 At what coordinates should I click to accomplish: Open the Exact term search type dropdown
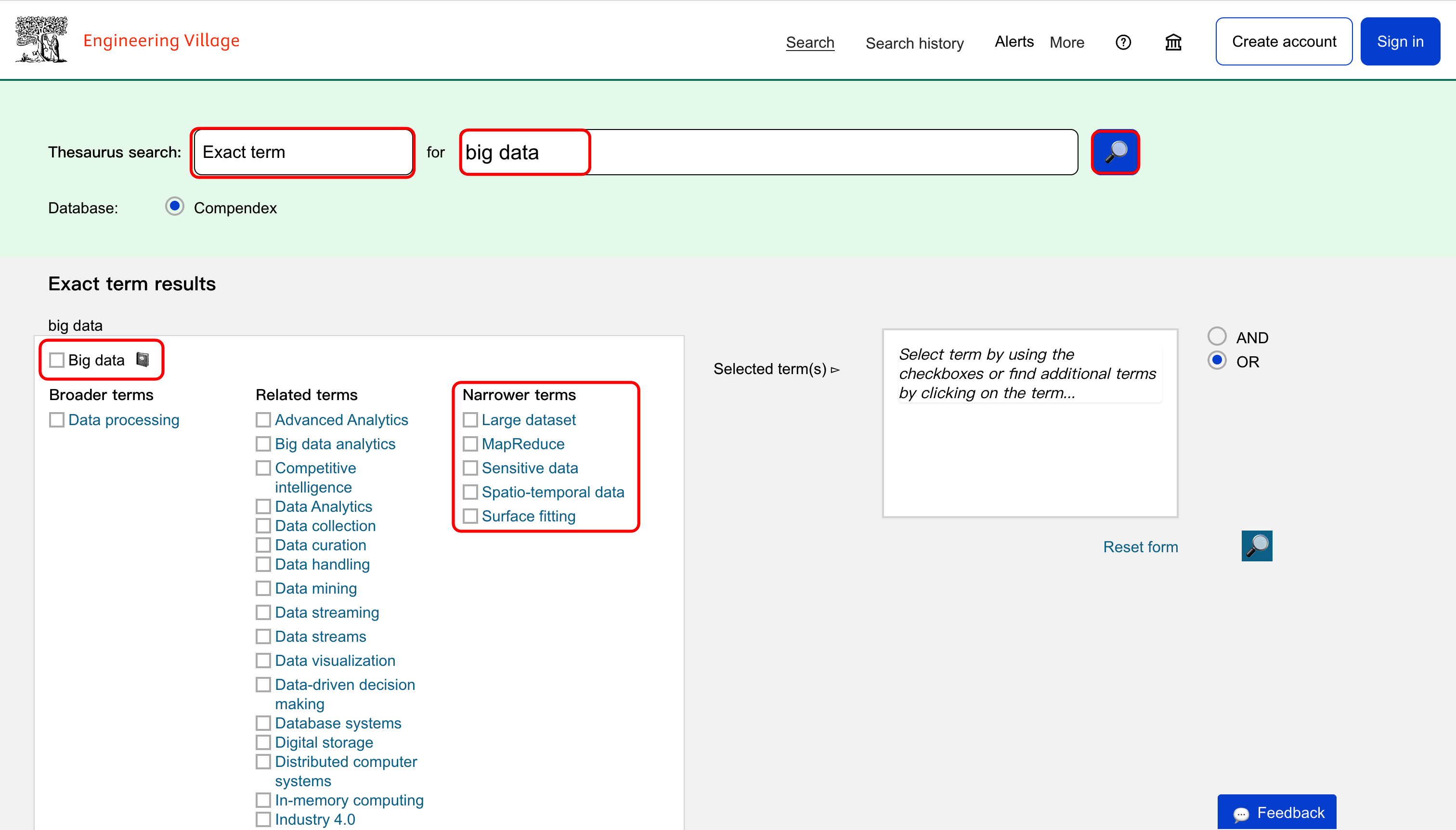click(303, 152)
